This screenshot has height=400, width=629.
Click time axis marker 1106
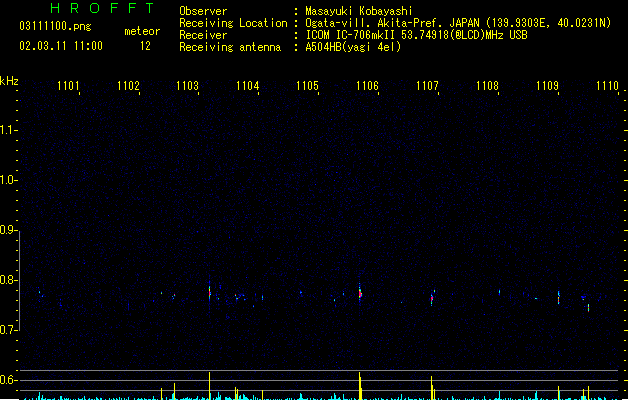tap(367, 86)
